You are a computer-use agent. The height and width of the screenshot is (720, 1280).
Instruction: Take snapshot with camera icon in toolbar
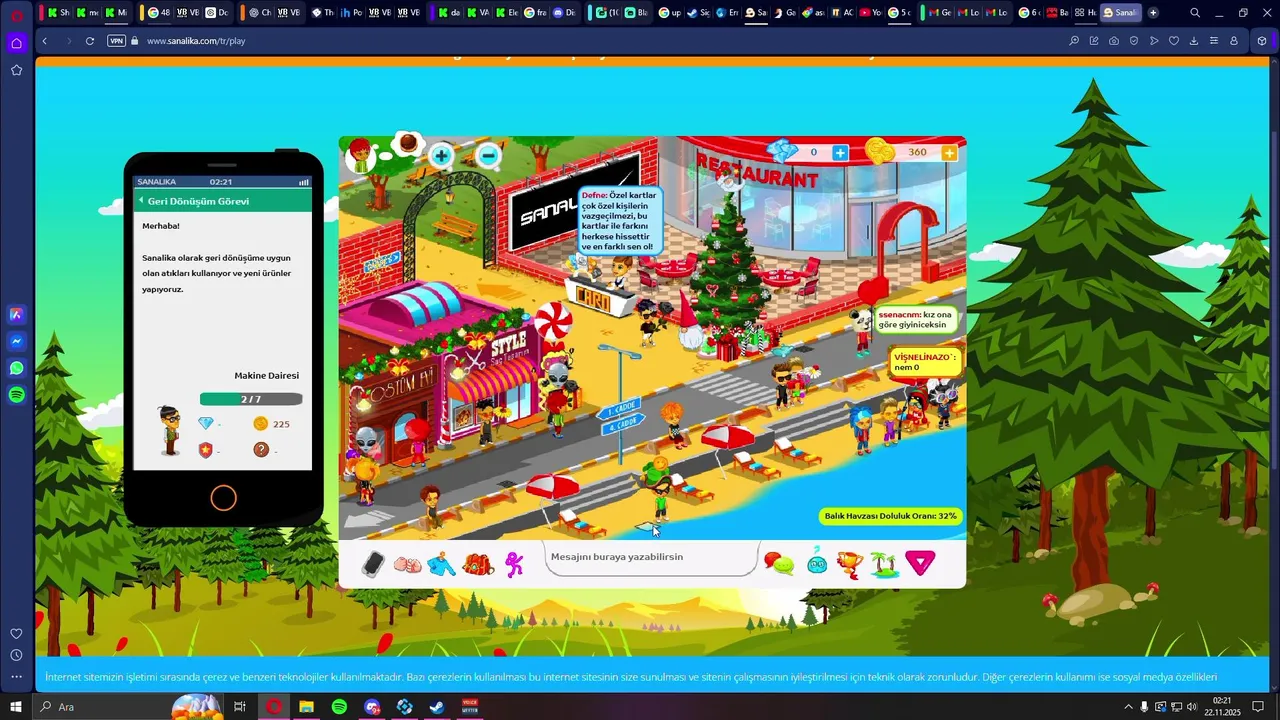[x=1114, y=41]
